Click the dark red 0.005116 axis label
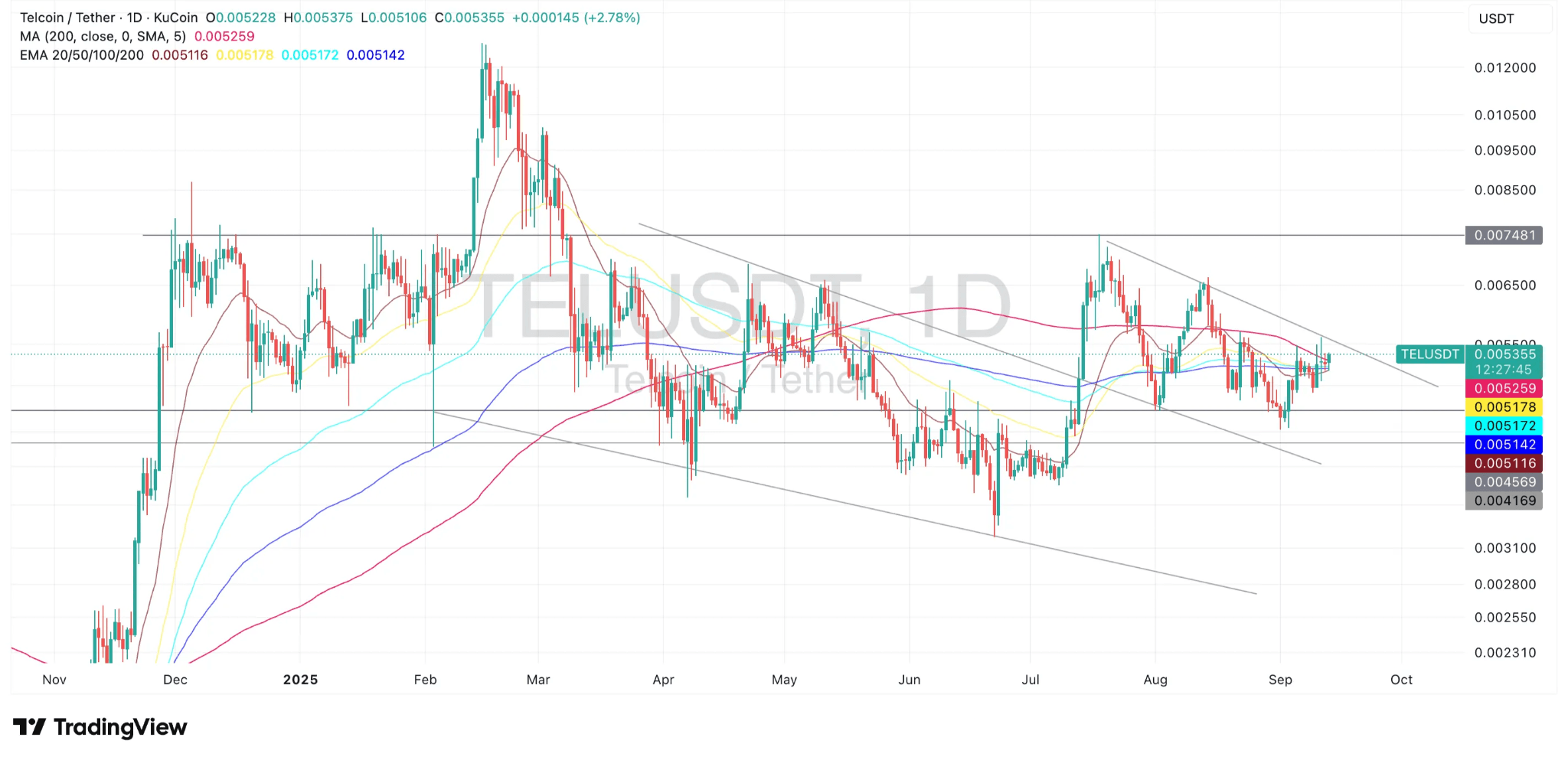Viewport: 1568px width, 760px height. pos(1504,463)
